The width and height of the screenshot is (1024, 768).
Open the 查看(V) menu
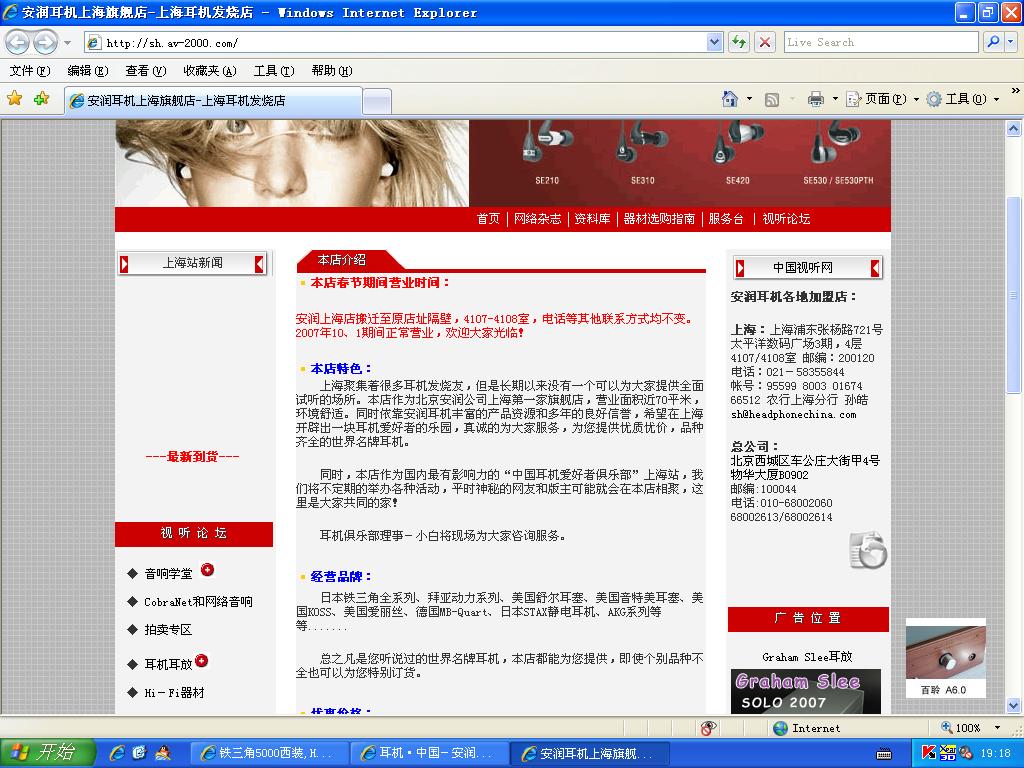(x=146, y=71)
